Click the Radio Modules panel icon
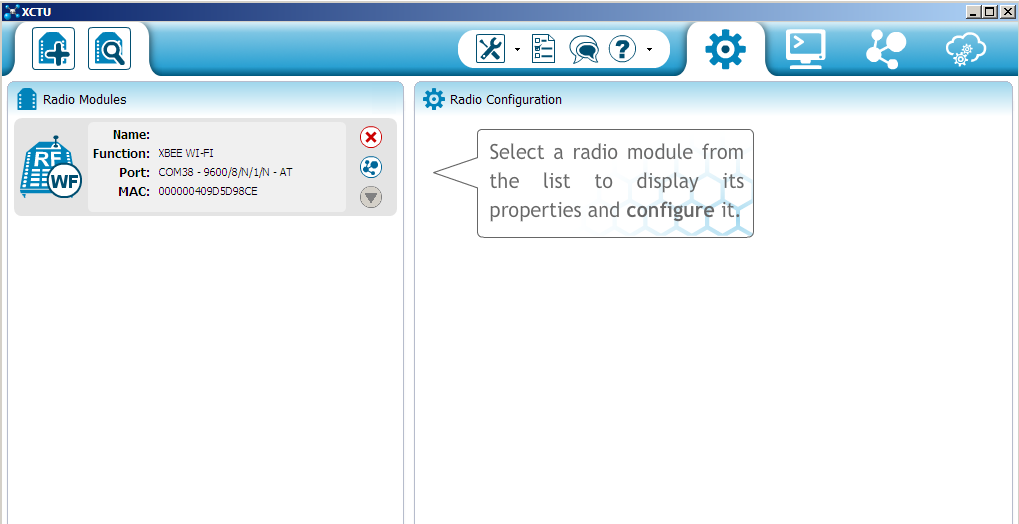The height and width of the screenshot is (524, 1019). coord(27,99)
